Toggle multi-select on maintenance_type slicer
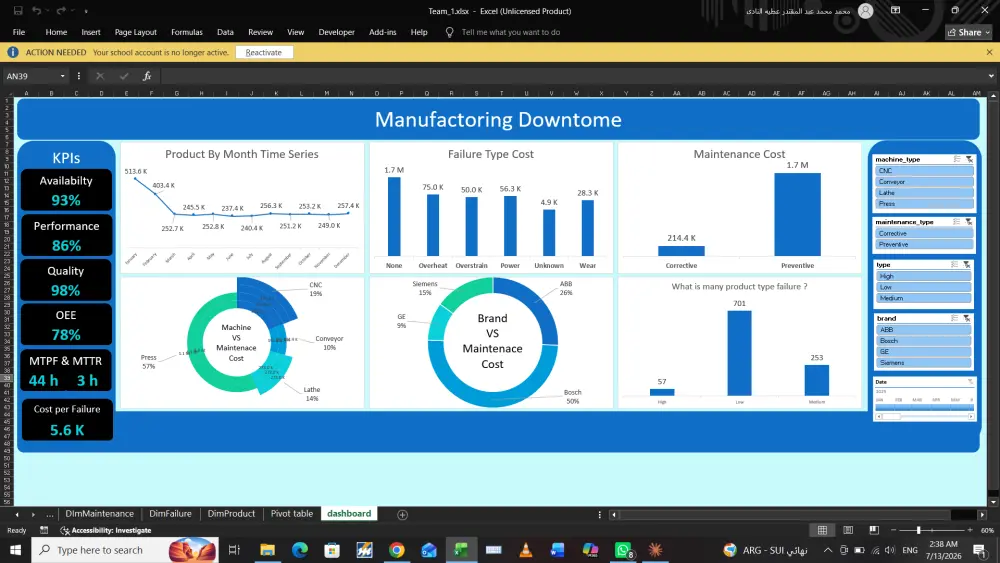Image resolution: width=1000 pixels, height=563 pixels. [957, 222]
